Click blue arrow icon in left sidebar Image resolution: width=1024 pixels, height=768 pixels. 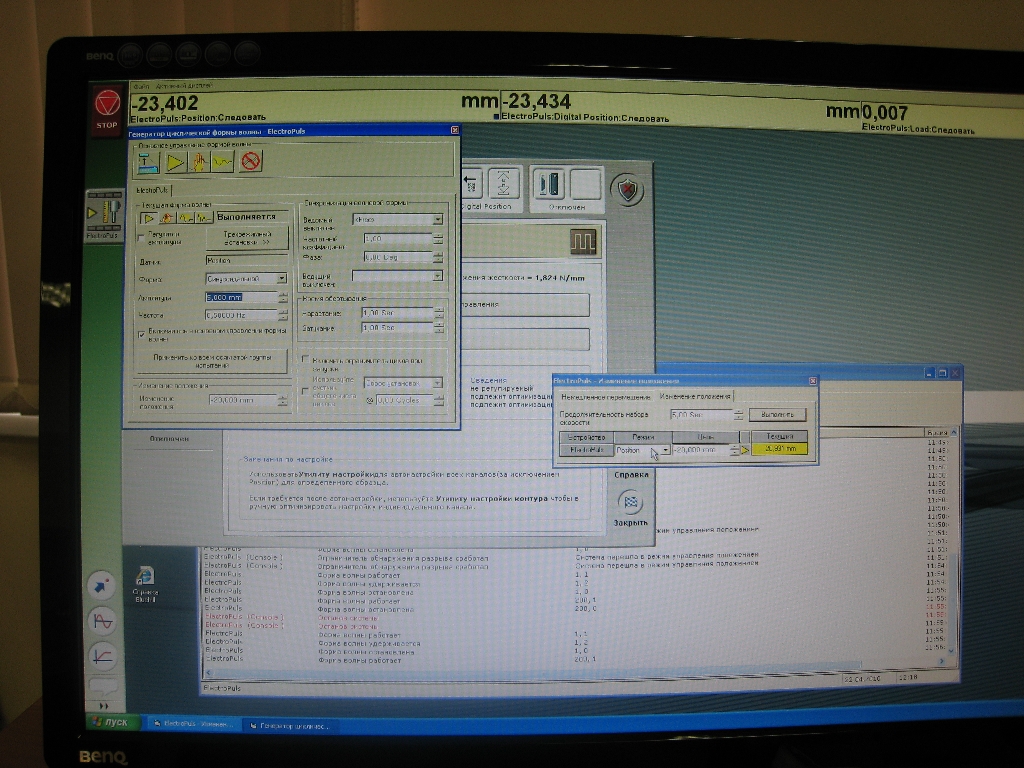pyautogui.click(x=102, y=586)
